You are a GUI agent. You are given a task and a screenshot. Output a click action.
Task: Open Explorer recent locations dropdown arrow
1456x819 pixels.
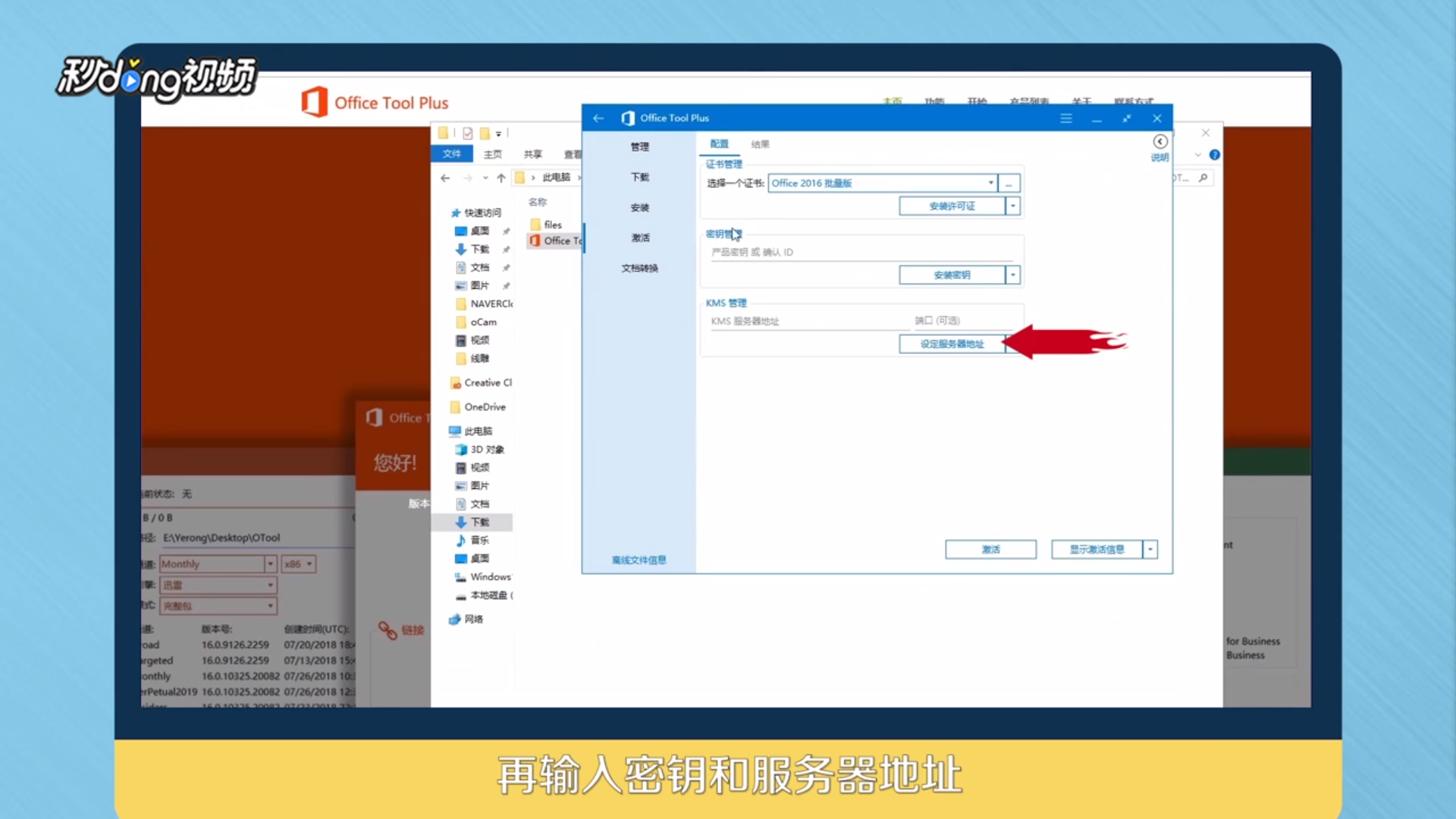(485, 178)
